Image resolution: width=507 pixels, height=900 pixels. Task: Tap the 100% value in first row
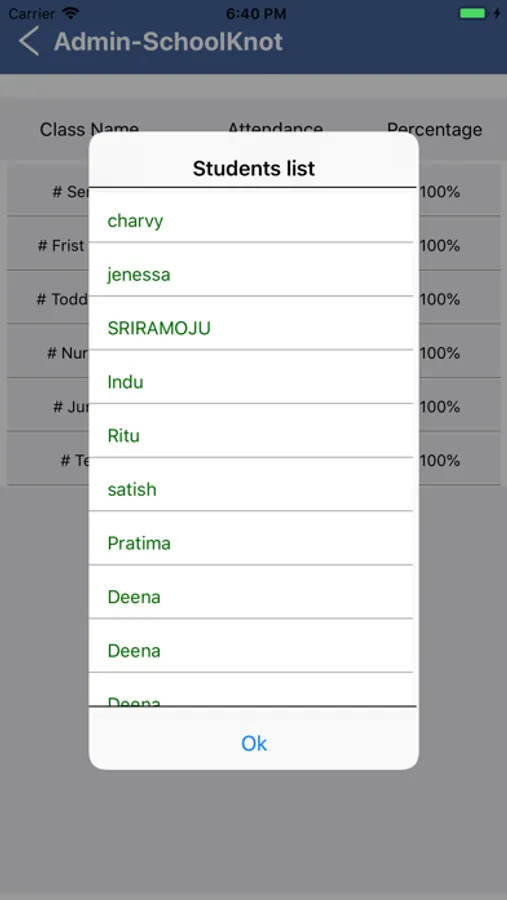tap(440, 192)
